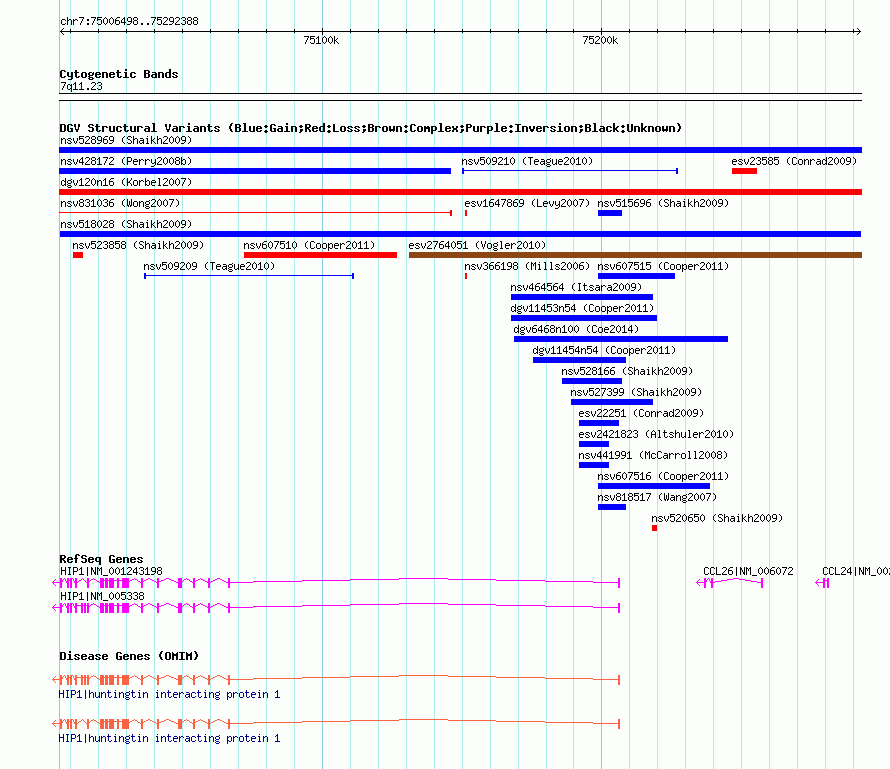Click the 7q11.23 cytogenetic band label
The height and width of the screenshot is (769, 890).
pos(81,86)
